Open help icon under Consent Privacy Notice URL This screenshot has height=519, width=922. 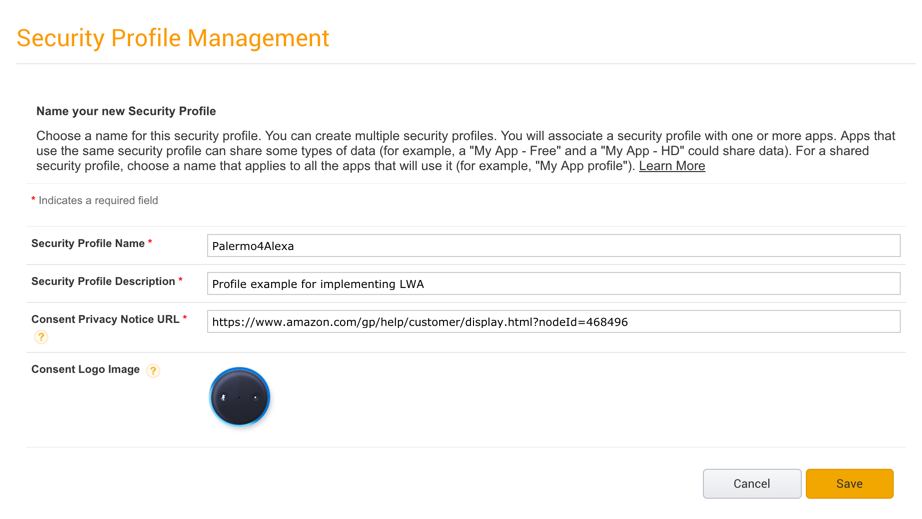point(41,337)
